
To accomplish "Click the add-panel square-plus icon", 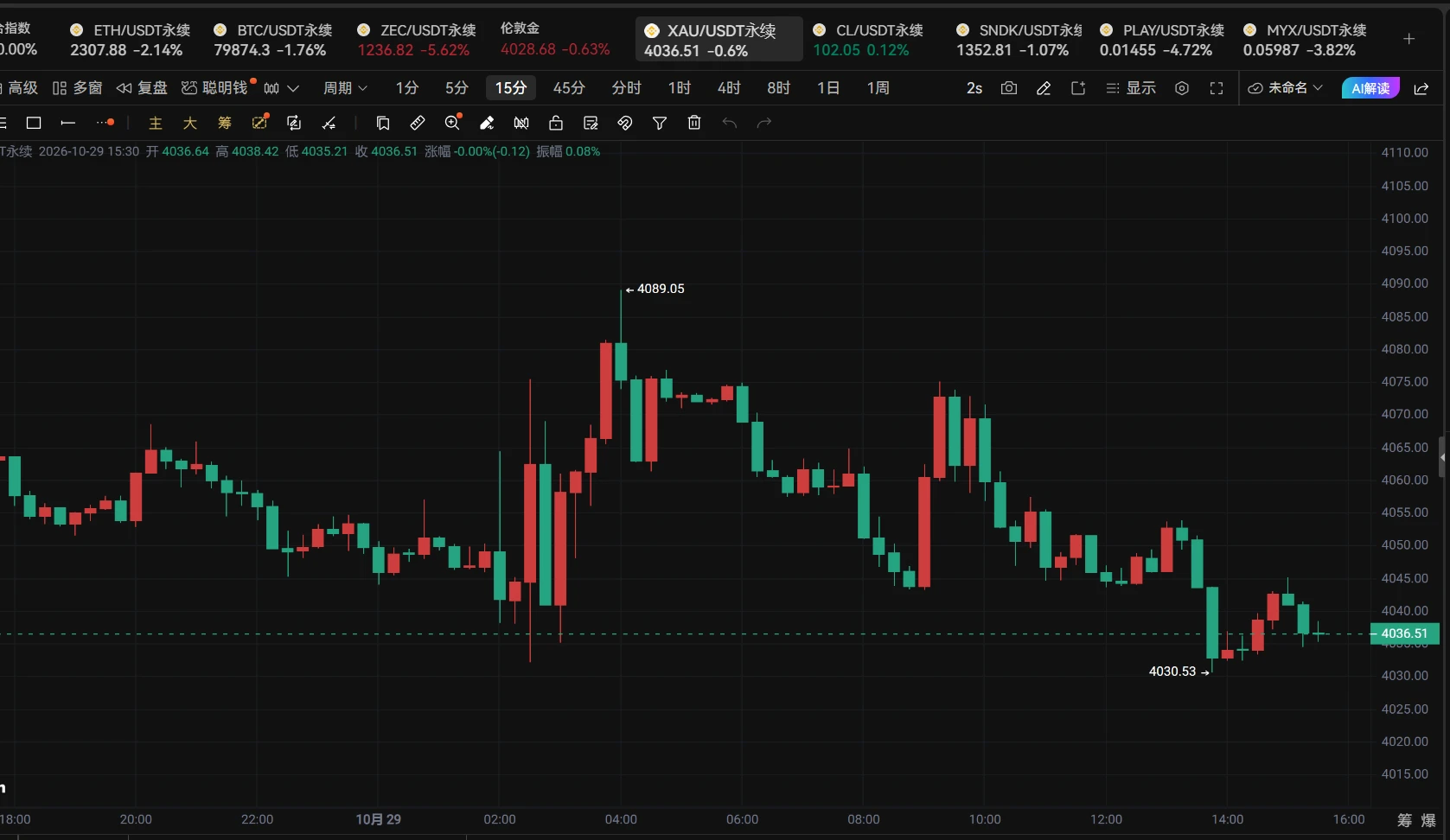I will pos(1078,88).
